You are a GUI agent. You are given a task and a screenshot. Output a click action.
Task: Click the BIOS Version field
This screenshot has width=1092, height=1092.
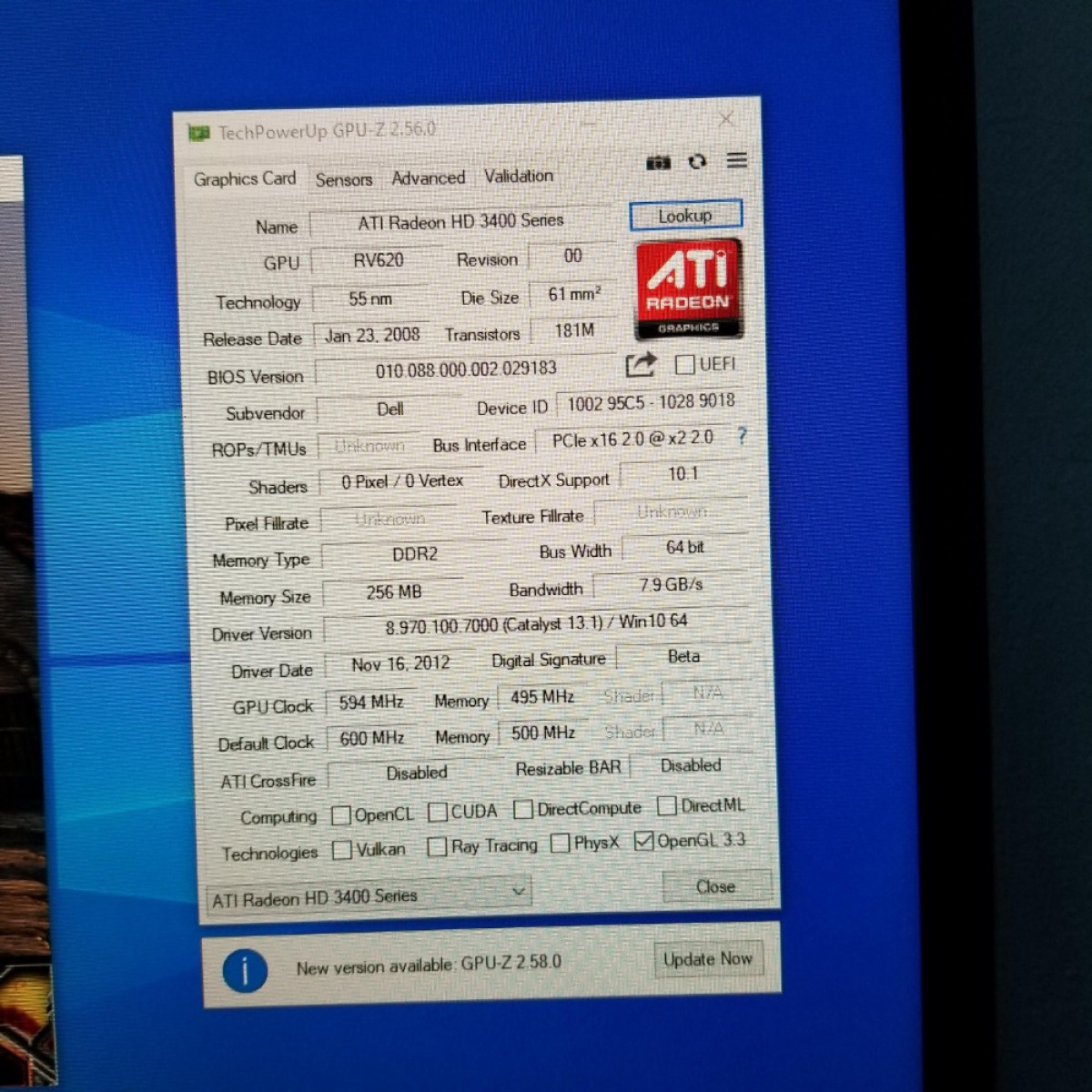click(x=466, y=369)
